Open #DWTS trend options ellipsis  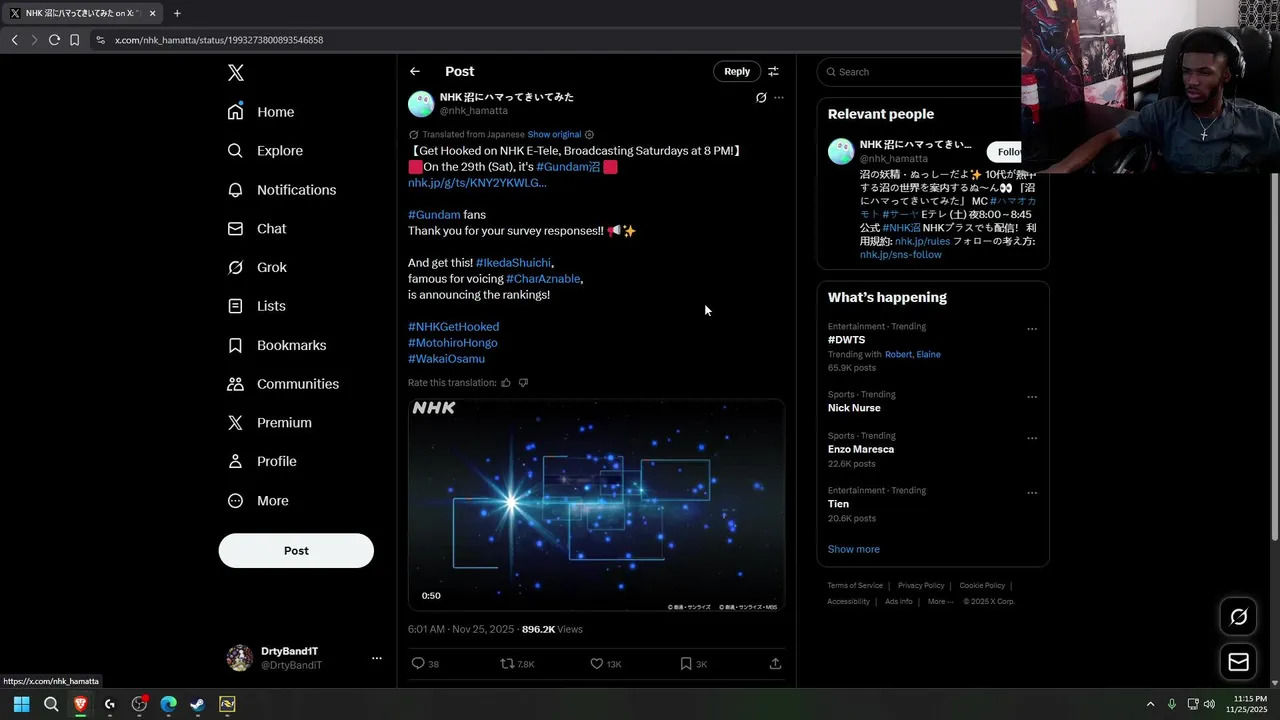pyautogui.click(x=1032, y=329)
